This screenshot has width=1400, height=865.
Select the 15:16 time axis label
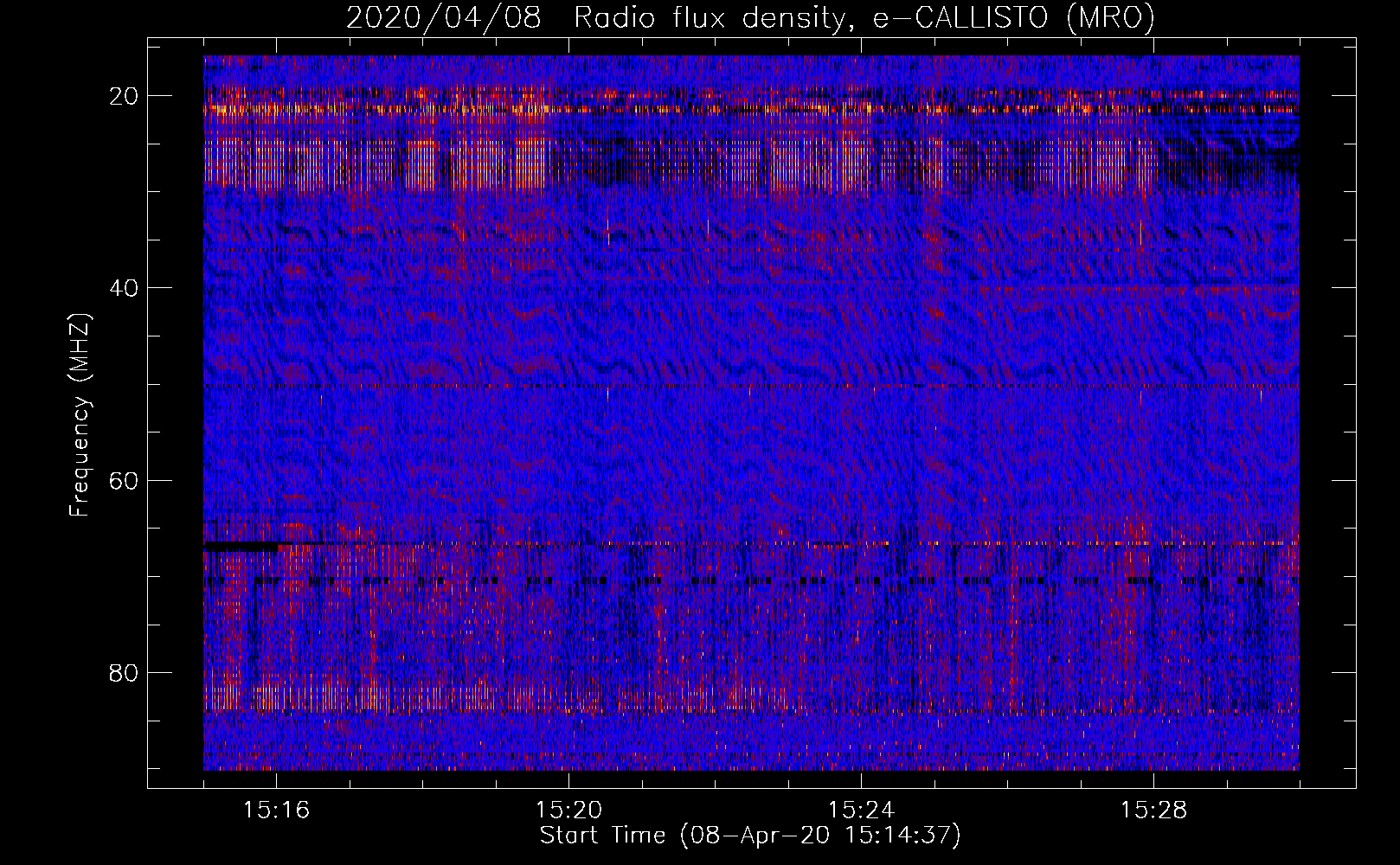[x=276, y=811]
